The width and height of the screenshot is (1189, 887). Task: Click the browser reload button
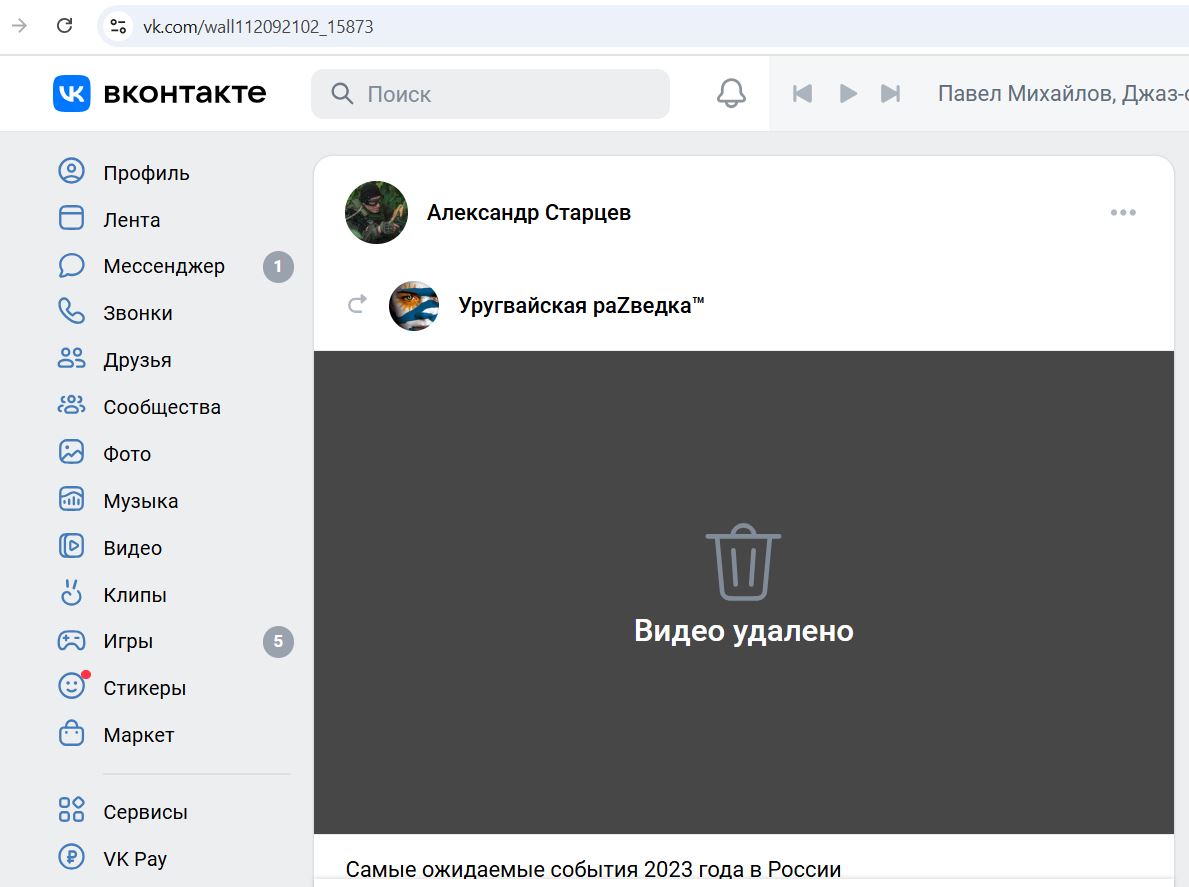(x=64, y=26)
